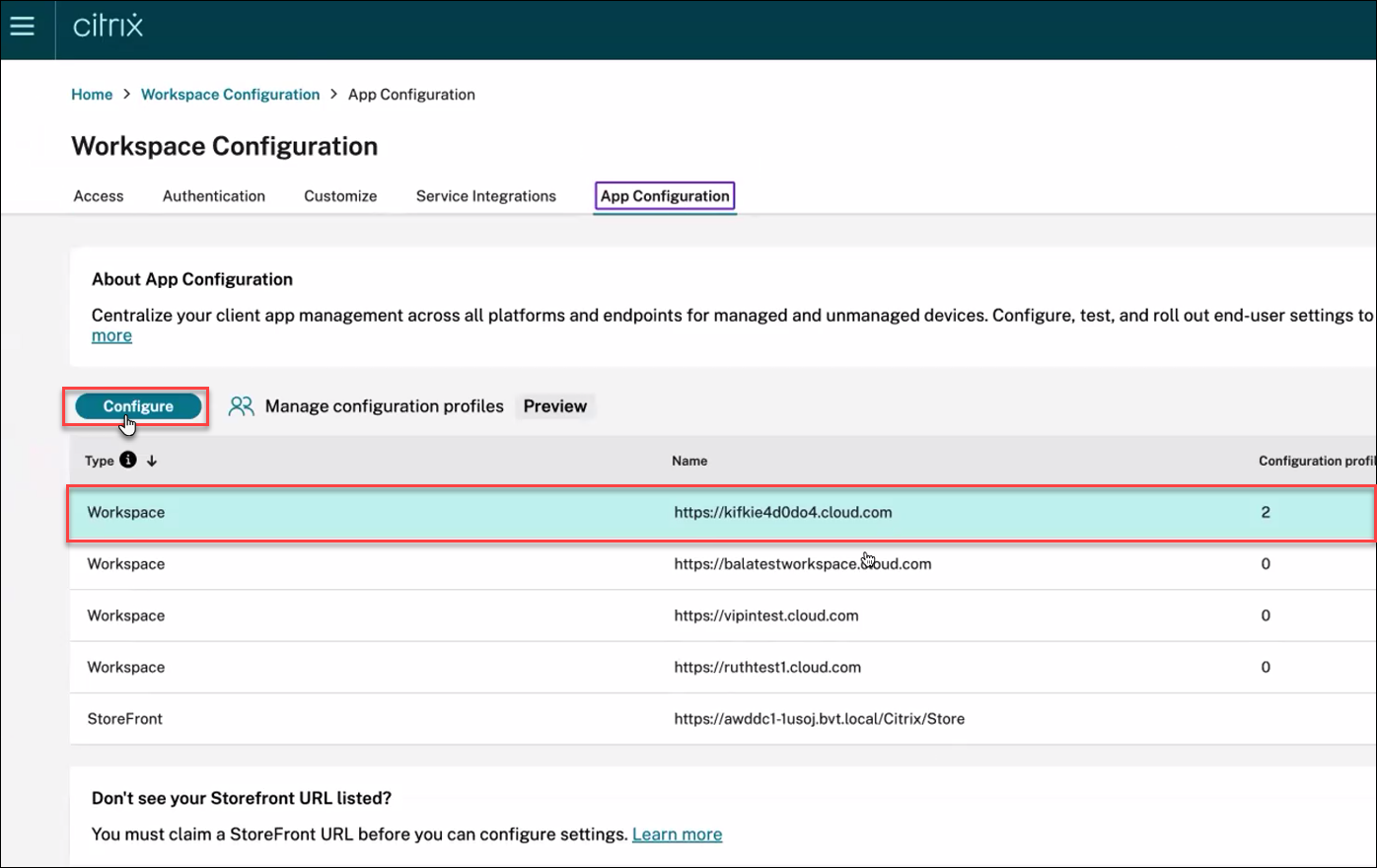Viewport: 1377px width, 868px height.
Task: Switch to the Access tab
Action: pyautogui.click(x=99, y=196)
